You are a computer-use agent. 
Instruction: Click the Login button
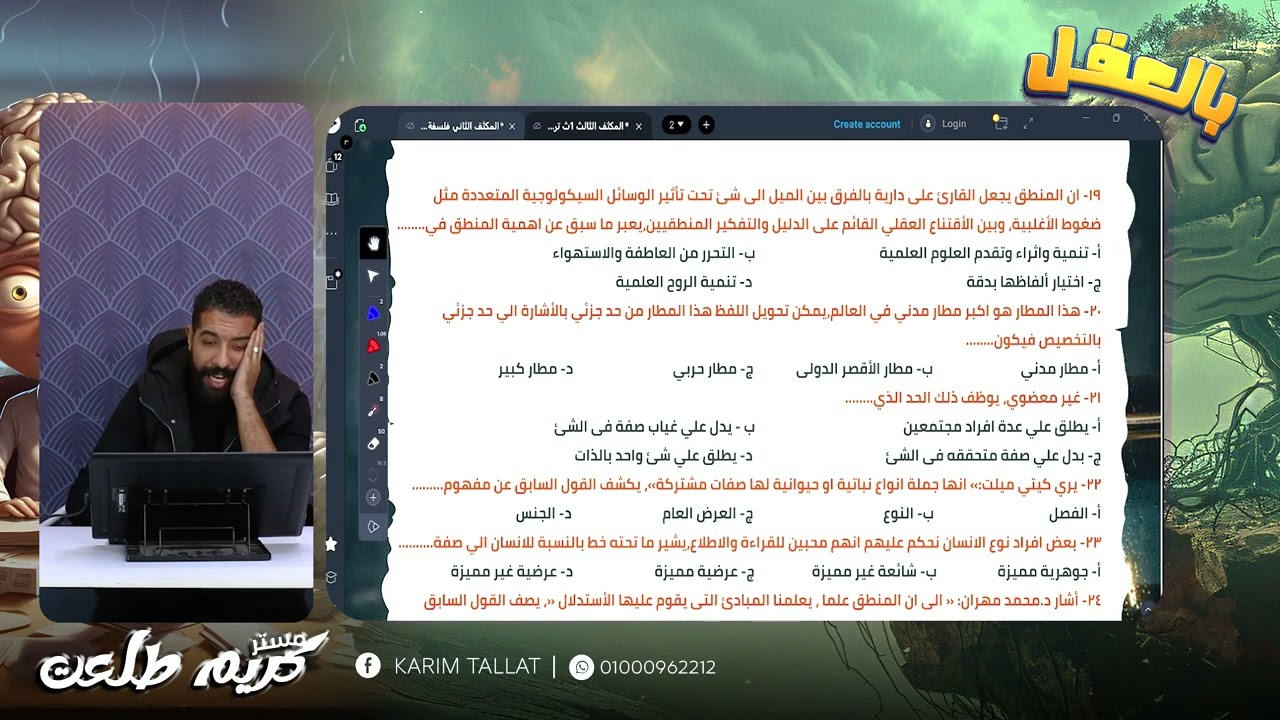[954, 124]
